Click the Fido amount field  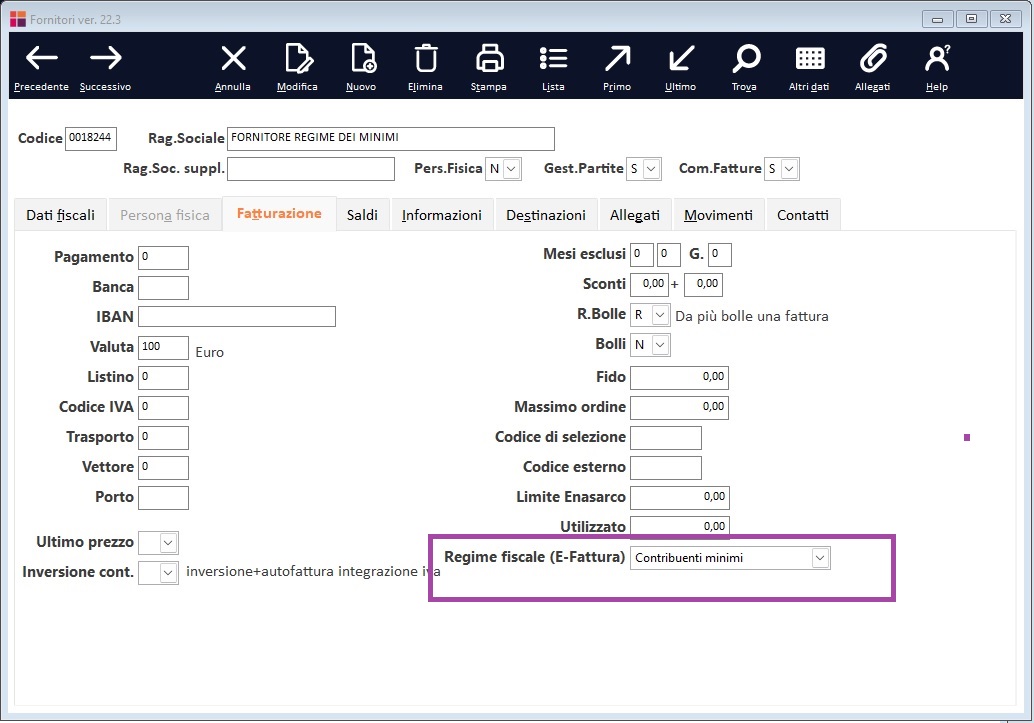coord(679,378)
